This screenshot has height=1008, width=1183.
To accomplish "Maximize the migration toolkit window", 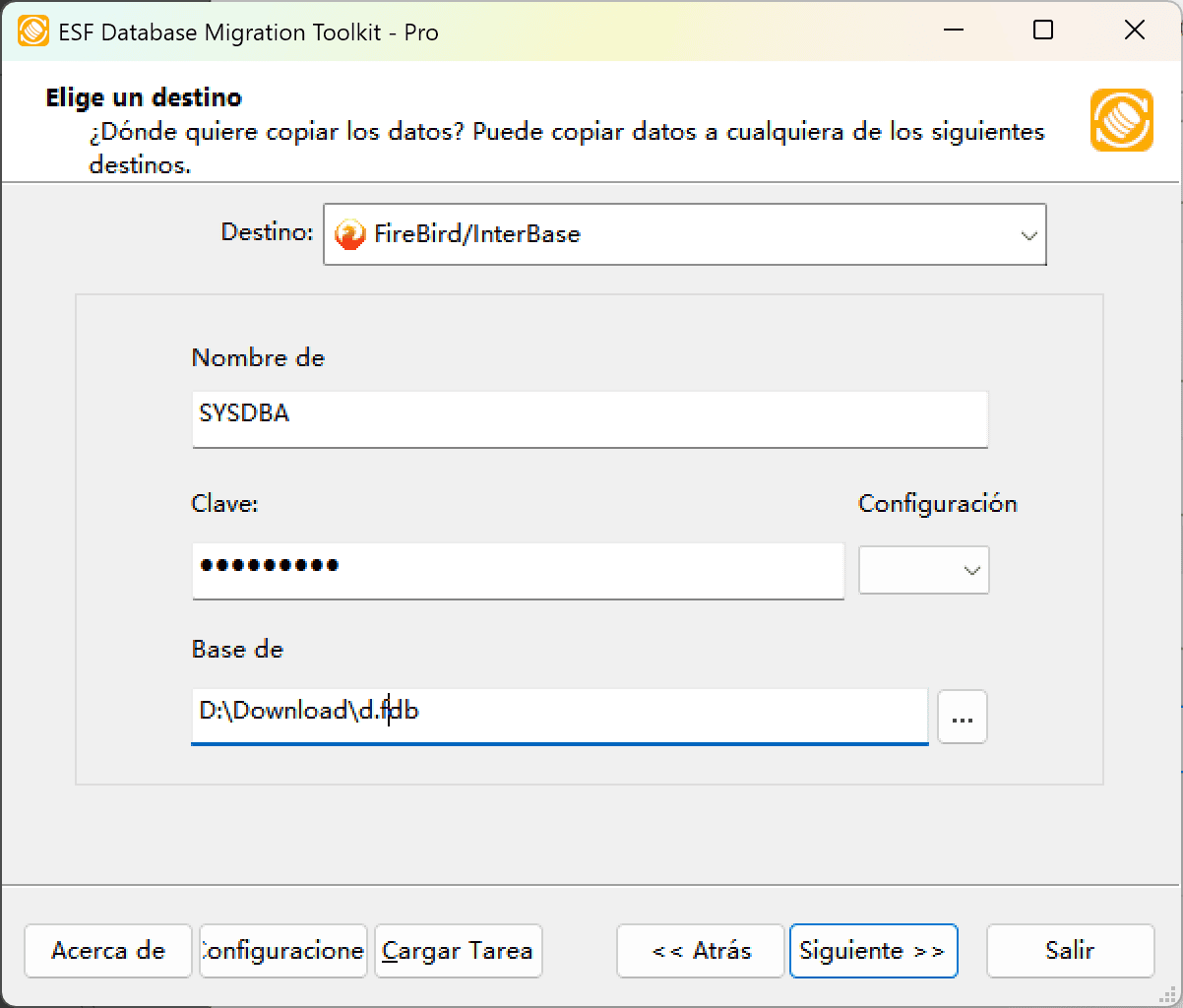I will [x=1043, y=31].
